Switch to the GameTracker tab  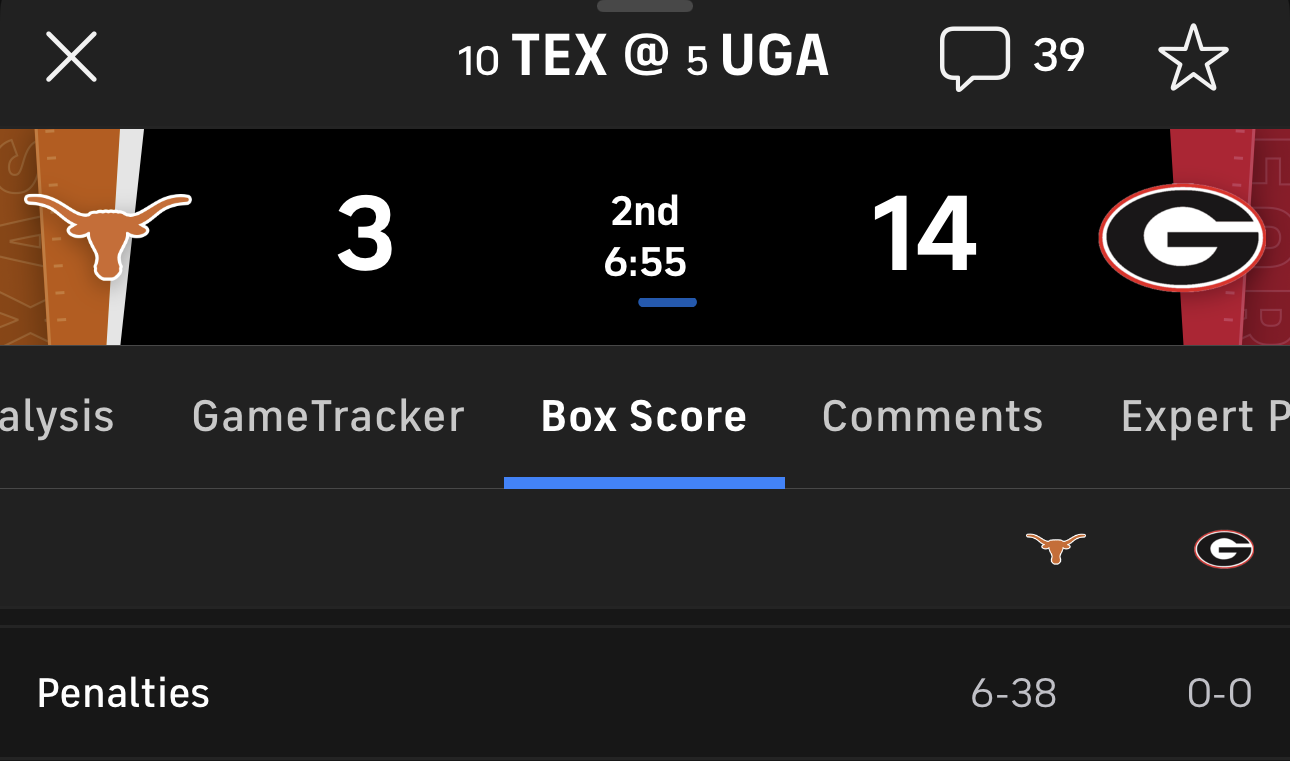tap(328, 416)
